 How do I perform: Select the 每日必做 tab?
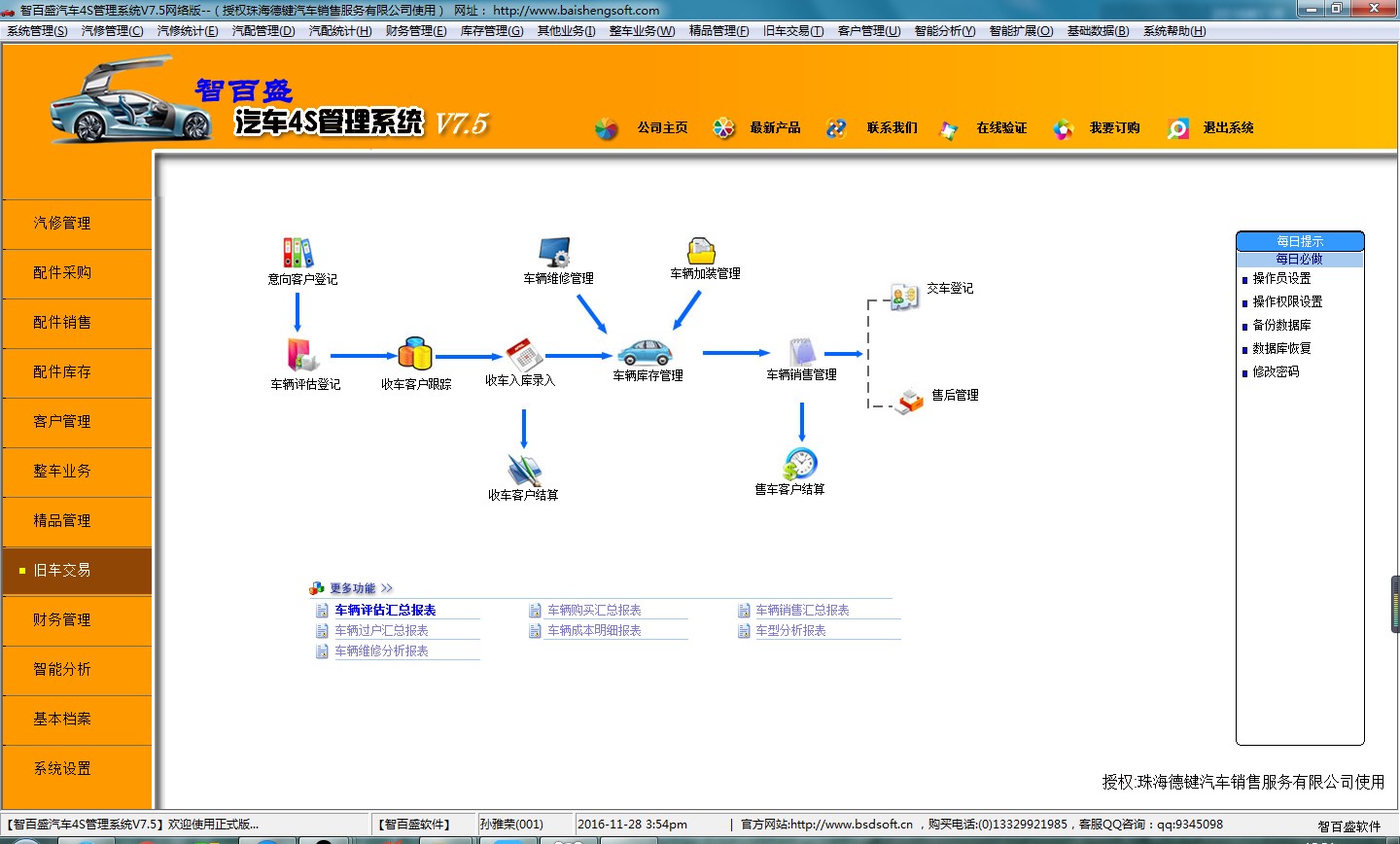click(1300, 260)
